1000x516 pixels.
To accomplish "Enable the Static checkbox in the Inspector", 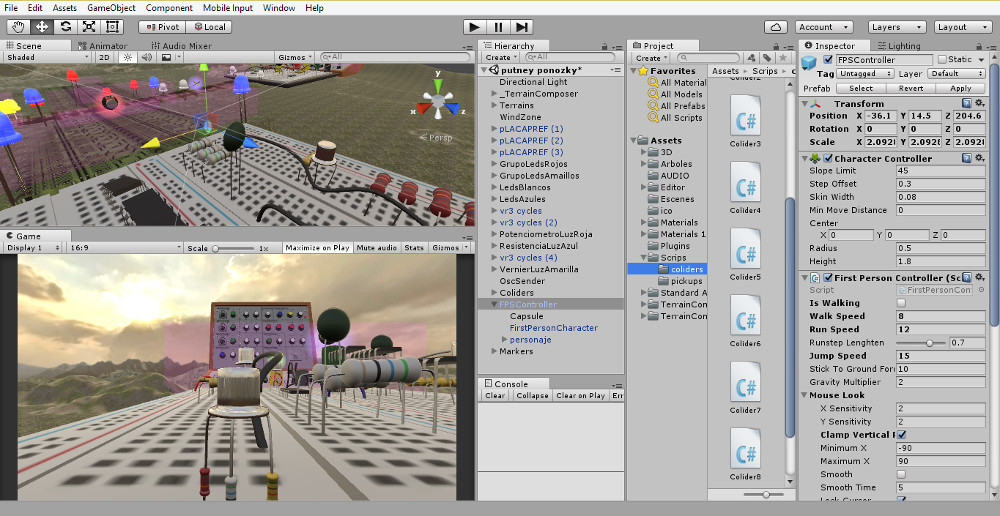I will (x=942, y=60).
